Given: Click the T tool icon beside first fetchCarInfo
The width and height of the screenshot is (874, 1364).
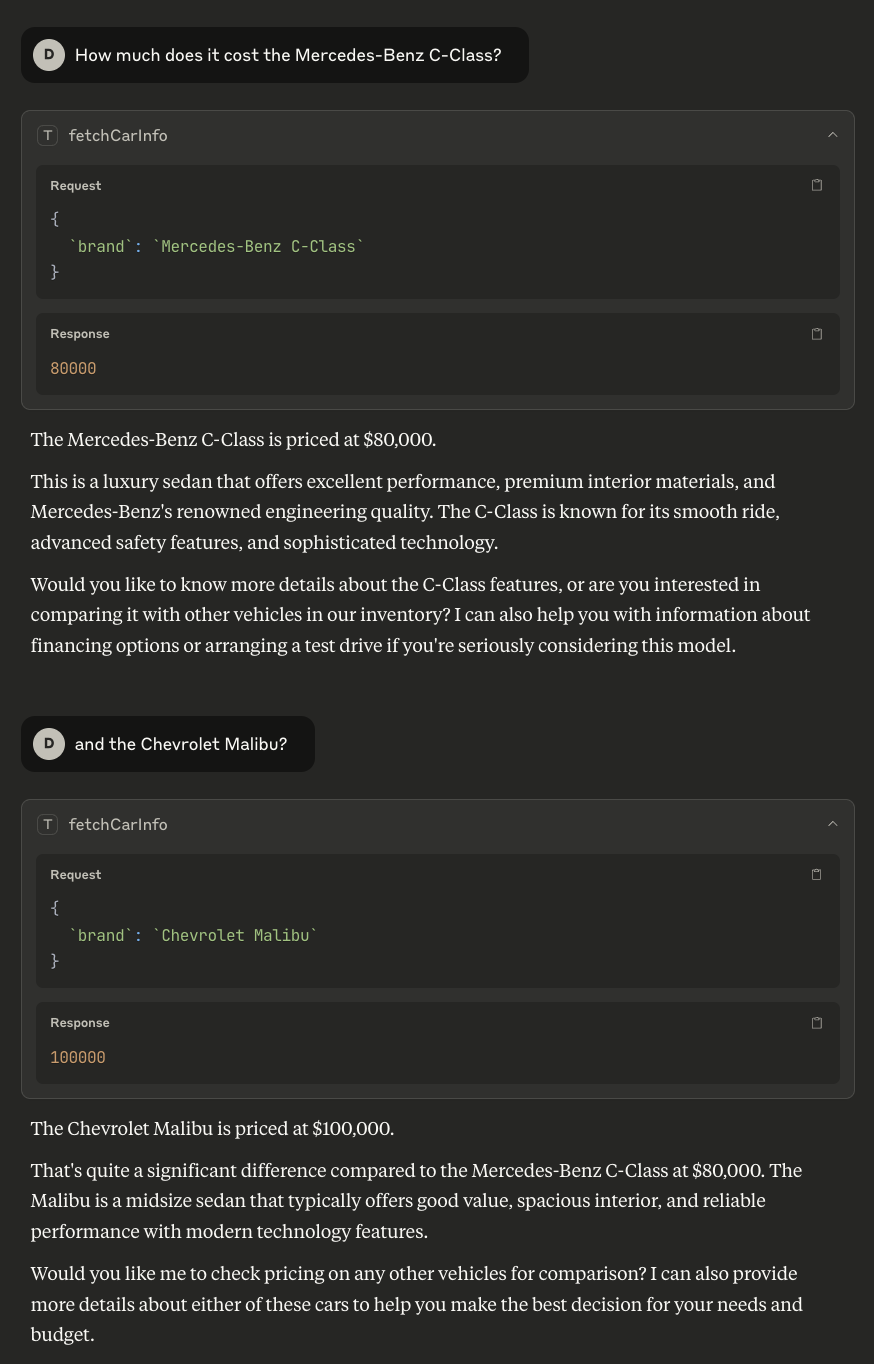Looking at the screenshot, I should pos(48,135).
